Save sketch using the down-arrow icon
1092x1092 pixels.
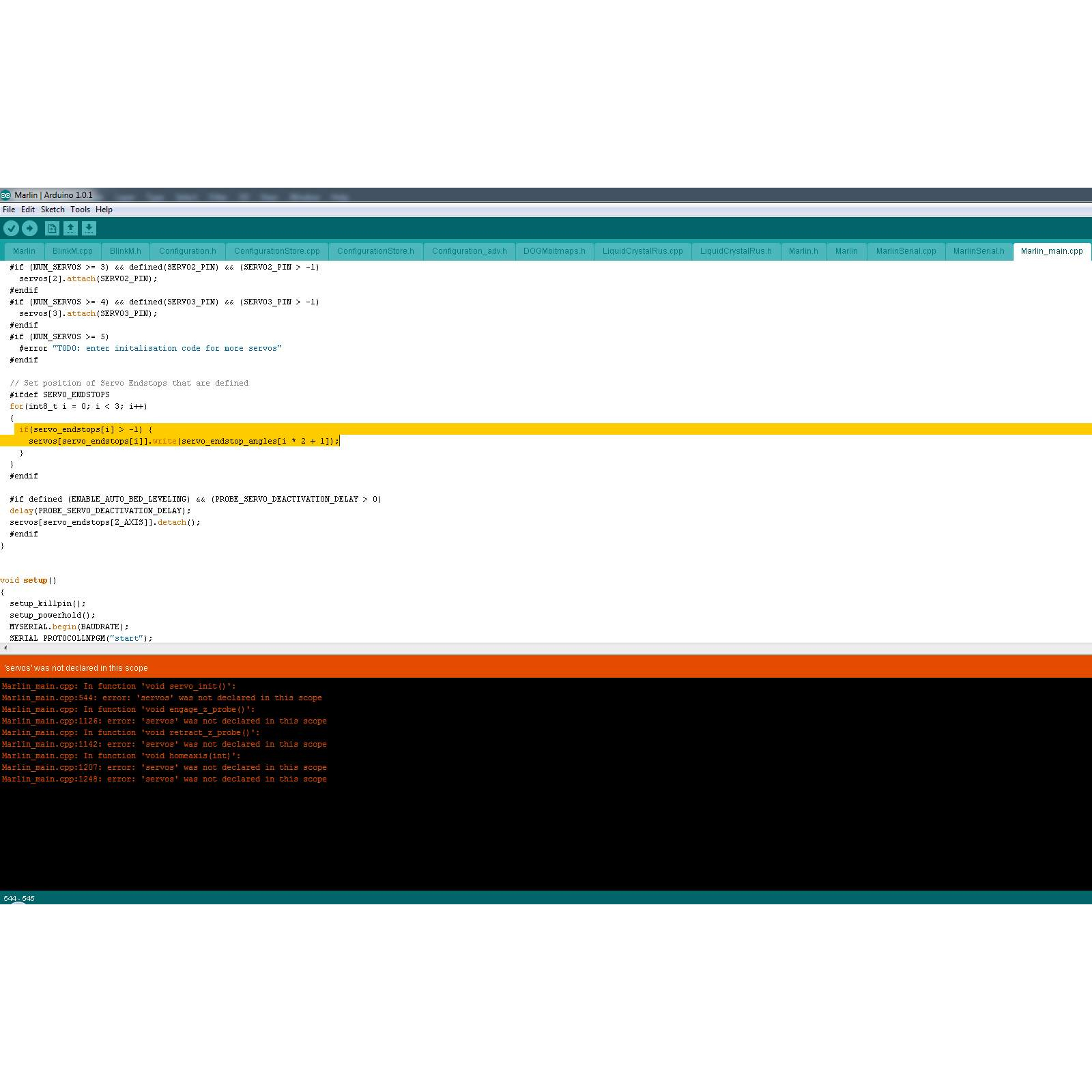point(89,229)
